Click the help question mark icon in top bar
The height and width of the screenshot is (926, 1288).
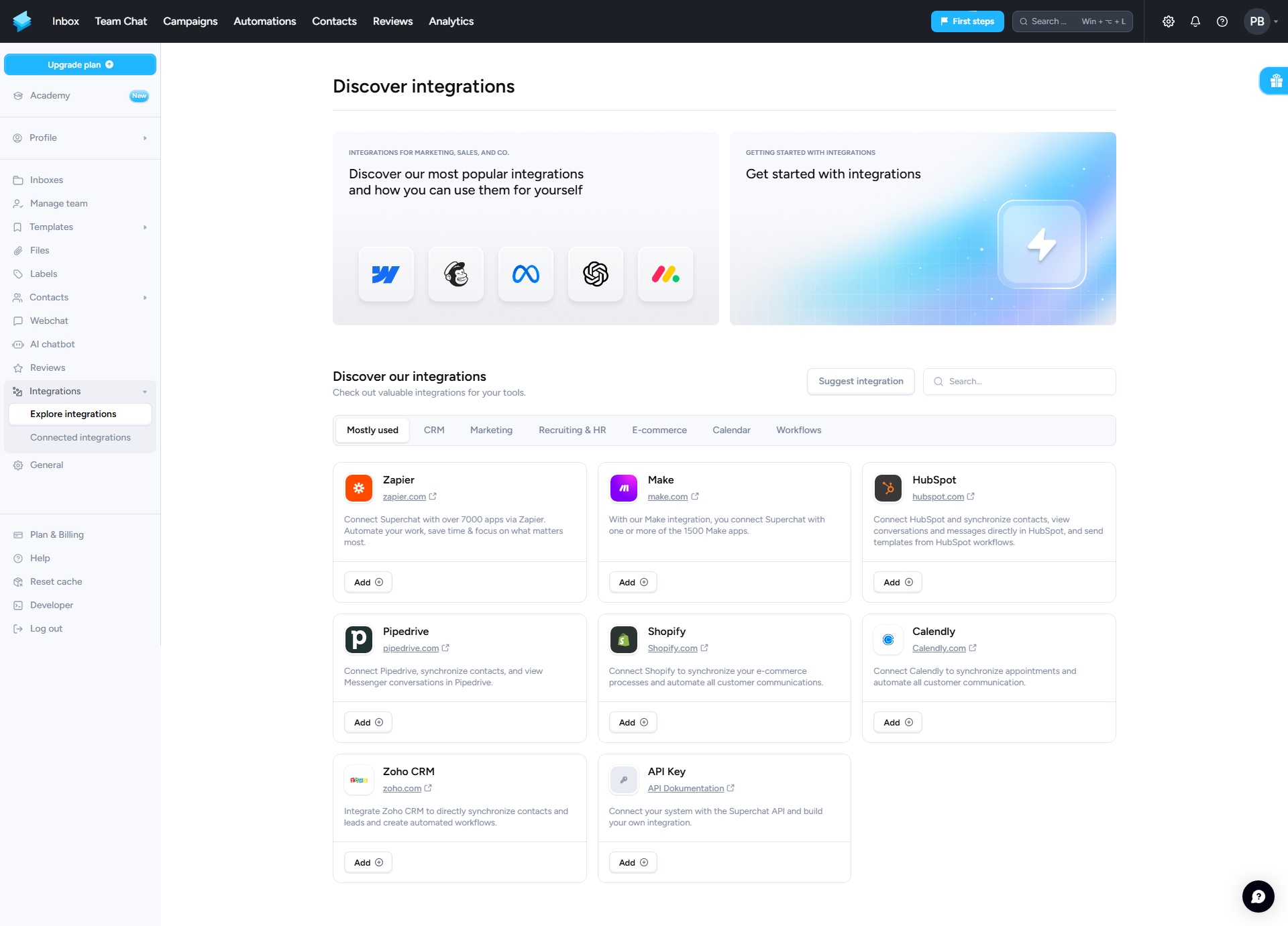pos(1222,21)
